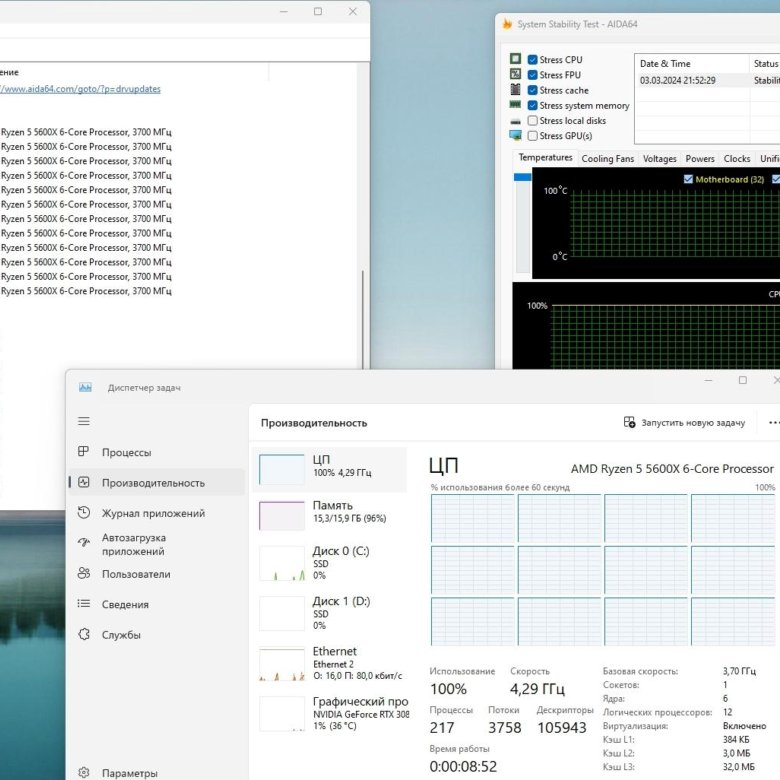
Task: Select the Диск 0 (C:) thumbnail
Action: tap(282, 564)
